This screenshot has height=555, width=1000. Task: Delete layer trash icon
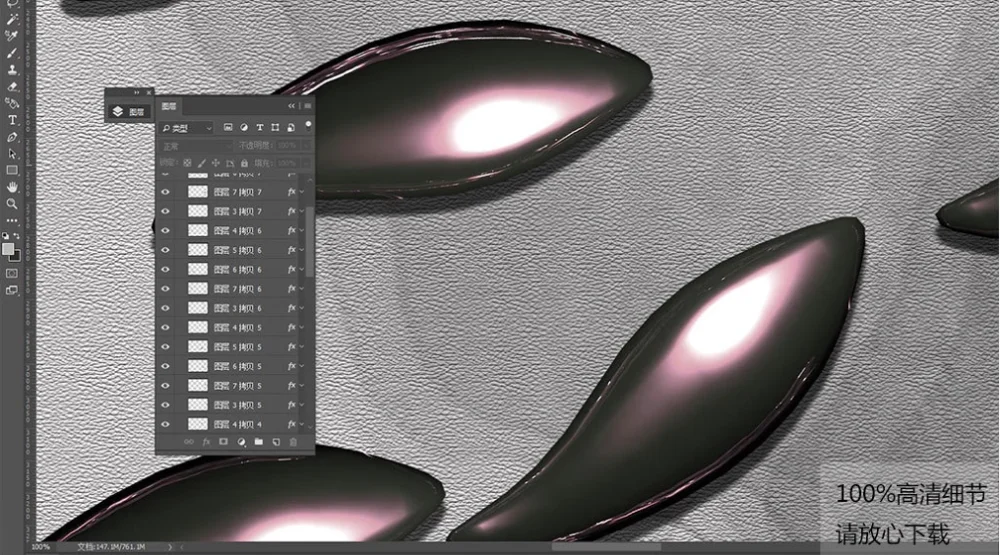point(293,441)
